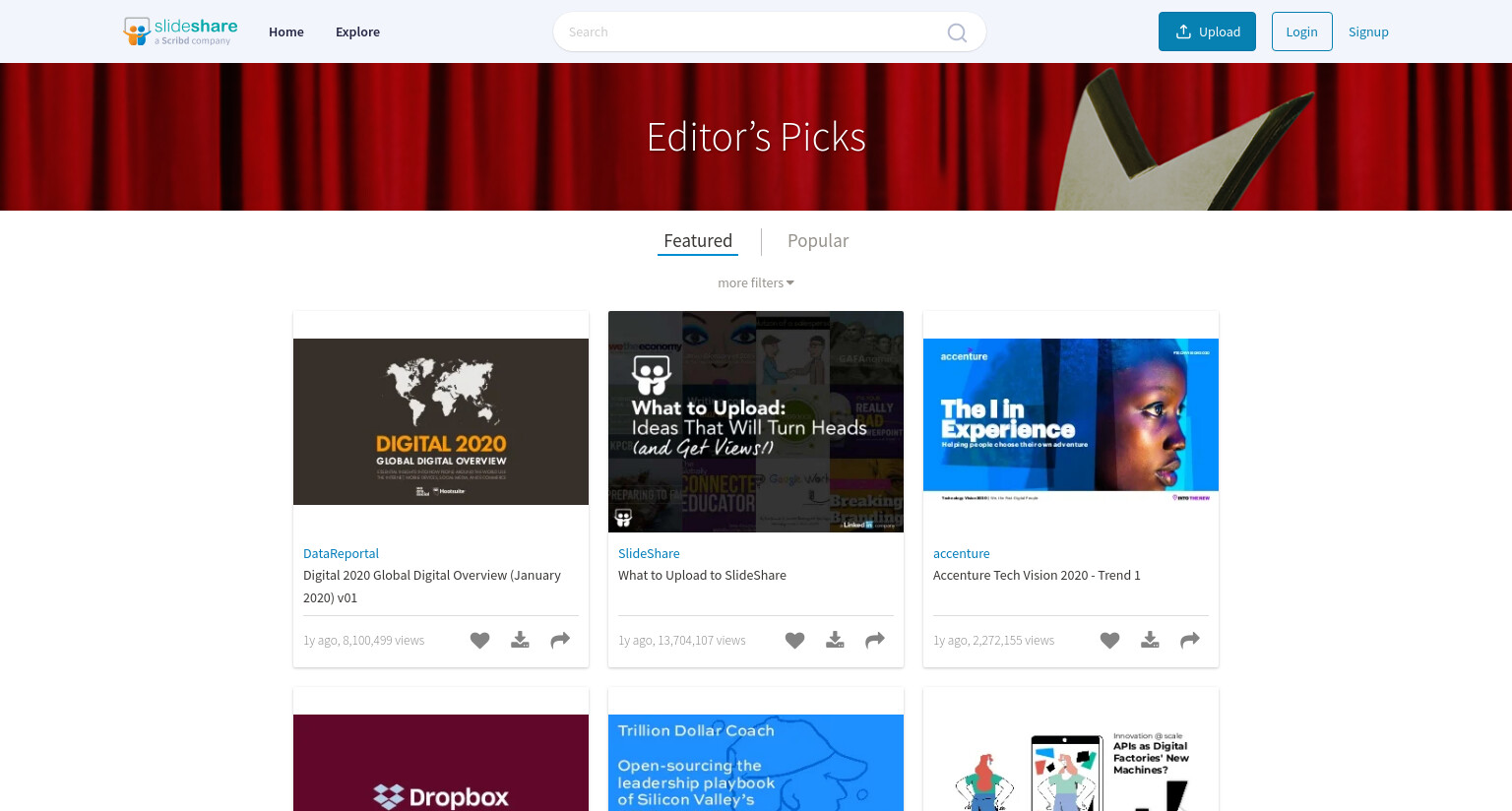Open the I in Experience thumbnail
This screenshot has height=811, width=1512.
pyautogui.click(x=1071, y=421)
